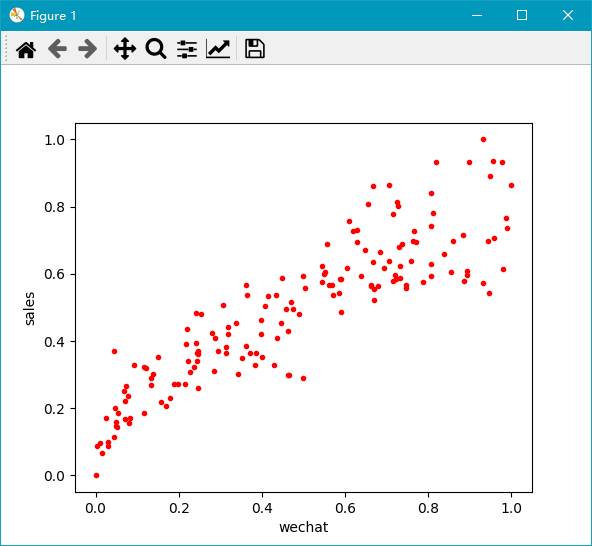This screenshot has width=592, height=546.
Task: Click the 'sales' y-axis label
Action: tap(29, 308)
